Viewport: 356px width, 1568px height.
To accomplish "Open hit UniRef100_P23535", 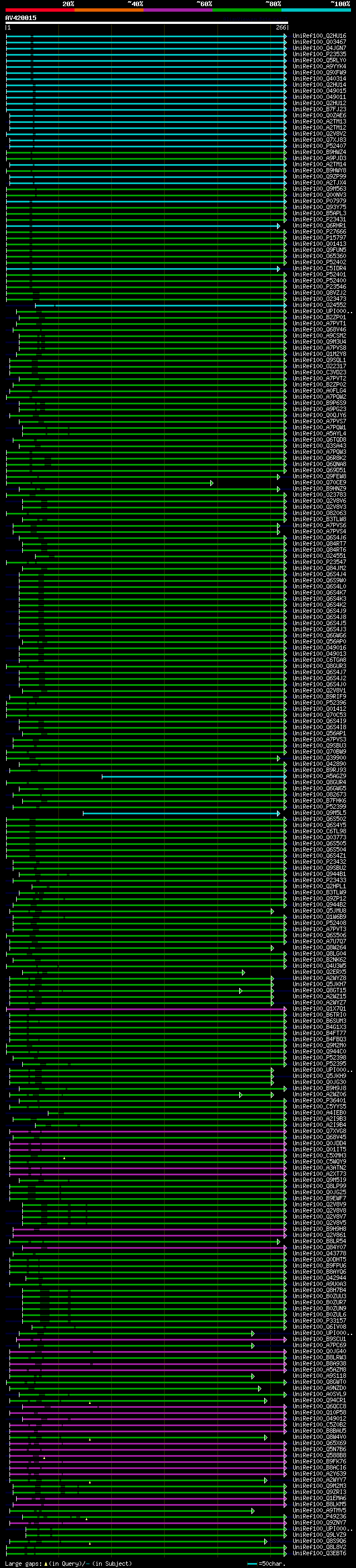I will pos(319,54).
